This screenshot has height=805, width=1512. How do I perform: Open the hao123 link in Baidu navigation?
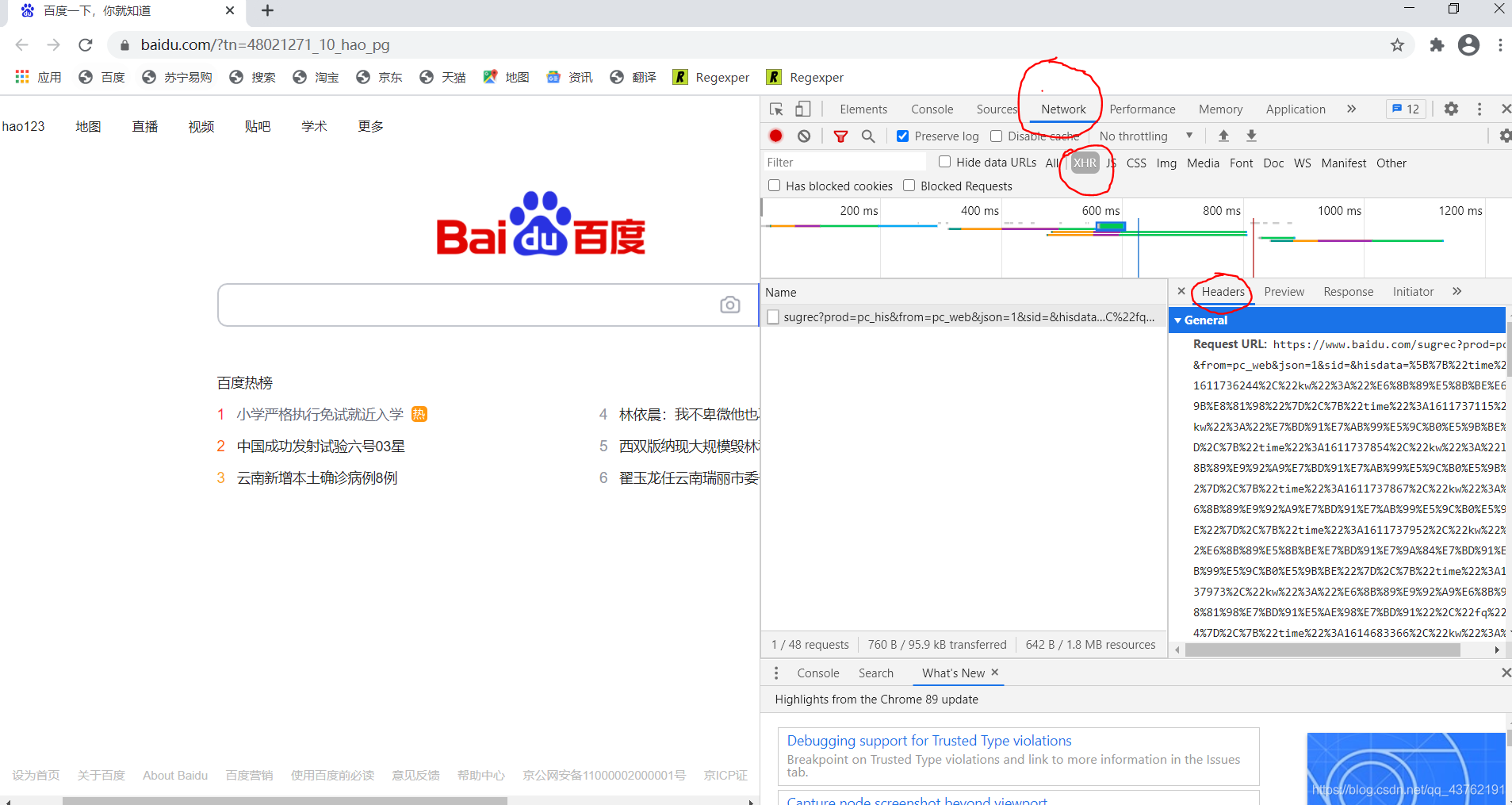[23, 126]
